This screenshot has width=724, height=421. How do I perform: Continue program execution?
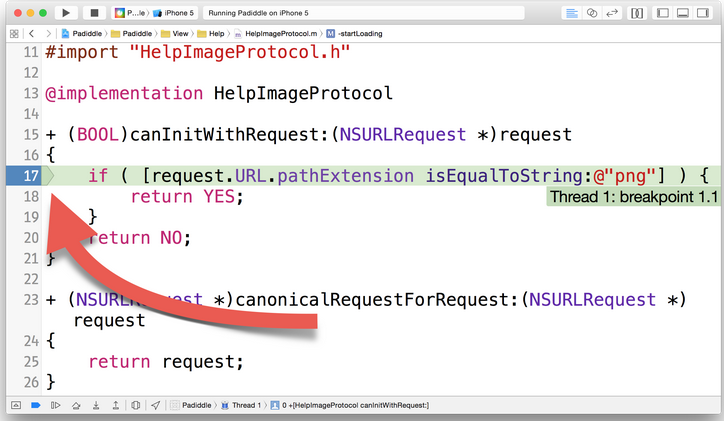(55, 405)
